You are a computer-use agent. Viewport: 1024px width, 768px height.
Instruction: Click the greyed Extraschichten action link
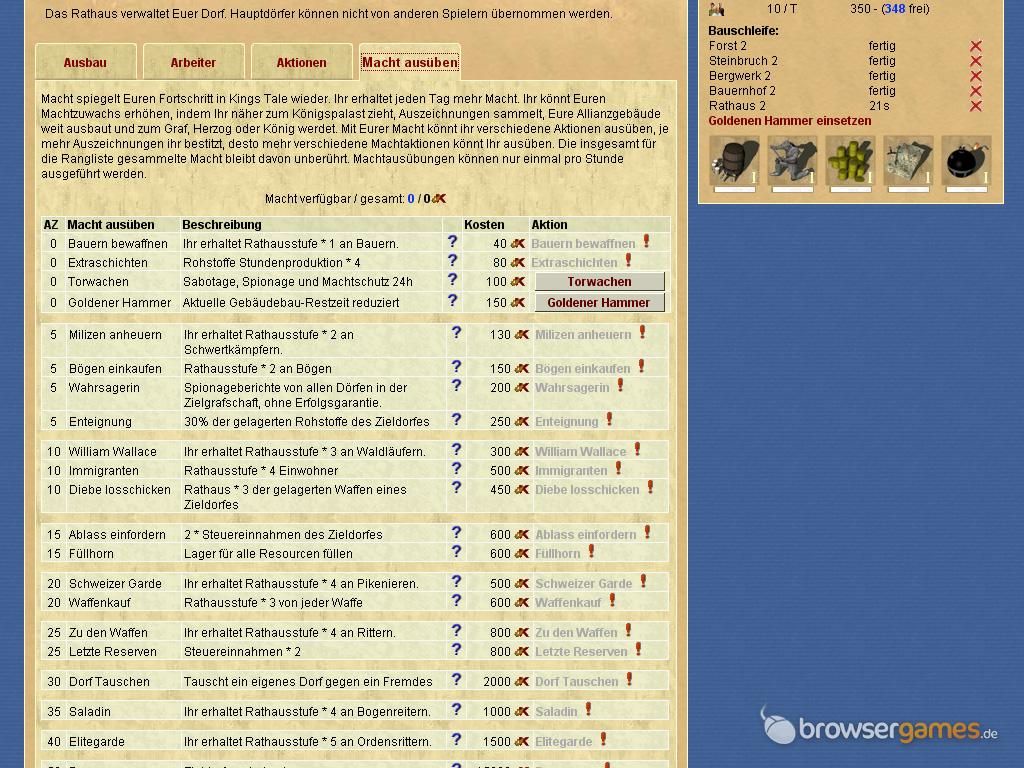(x=574, y=263)
